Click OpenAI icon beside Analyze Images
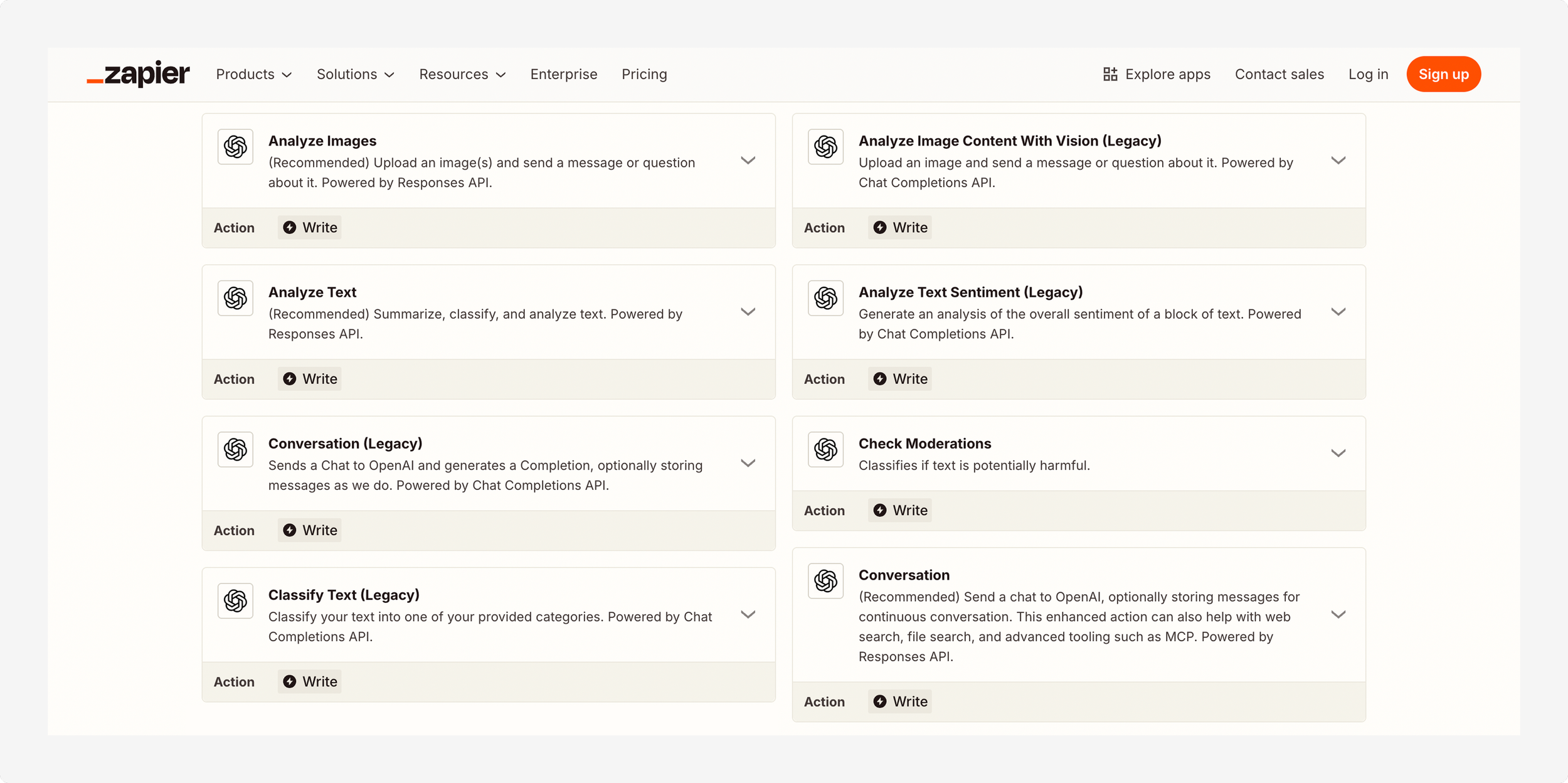This screenshot has height=783, width=1568. click(235, 147)
